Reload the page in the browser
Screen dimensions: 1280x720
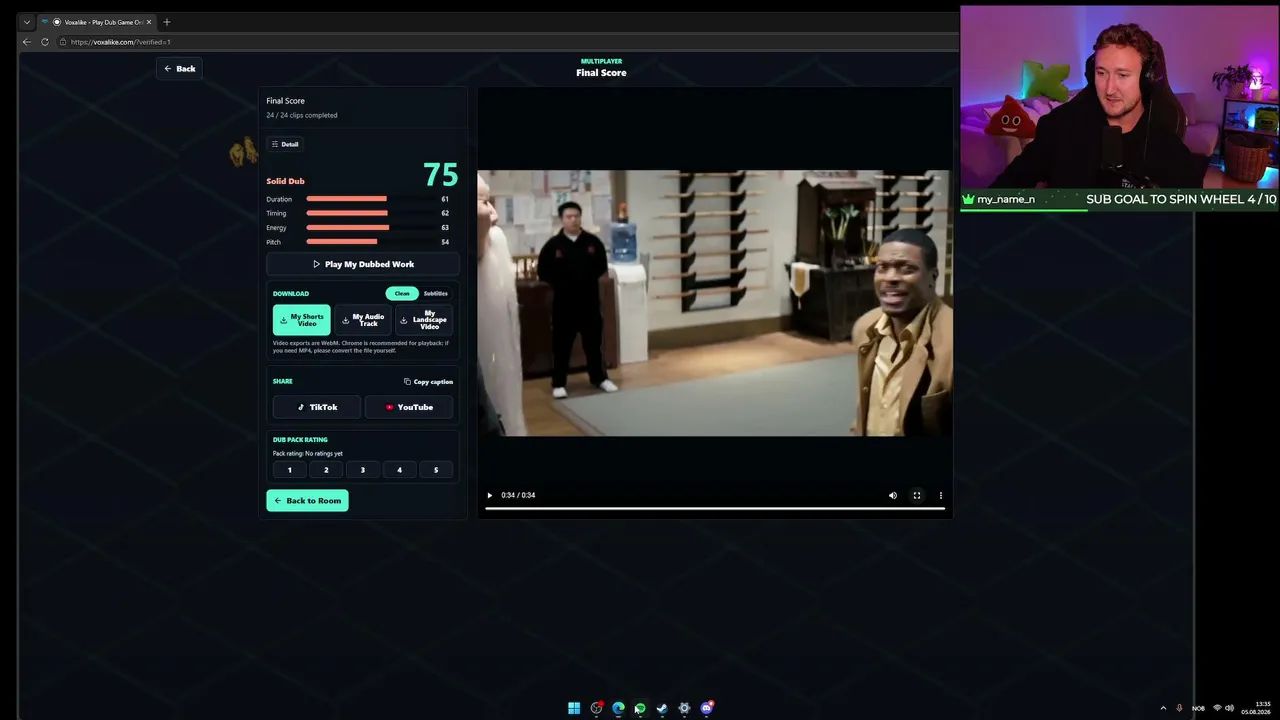[x=45, y=42]
